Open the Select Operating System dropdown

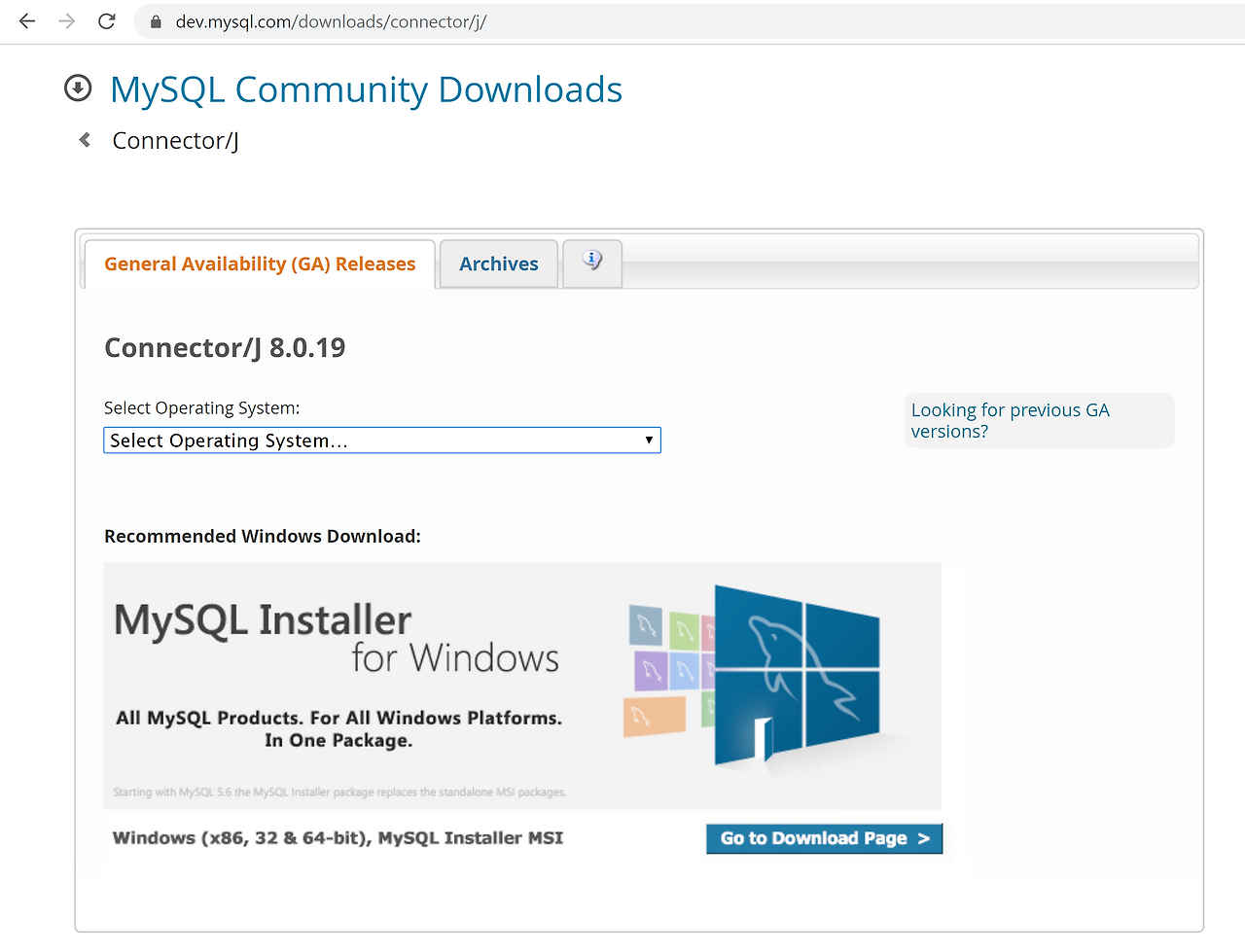pos(382,440)
